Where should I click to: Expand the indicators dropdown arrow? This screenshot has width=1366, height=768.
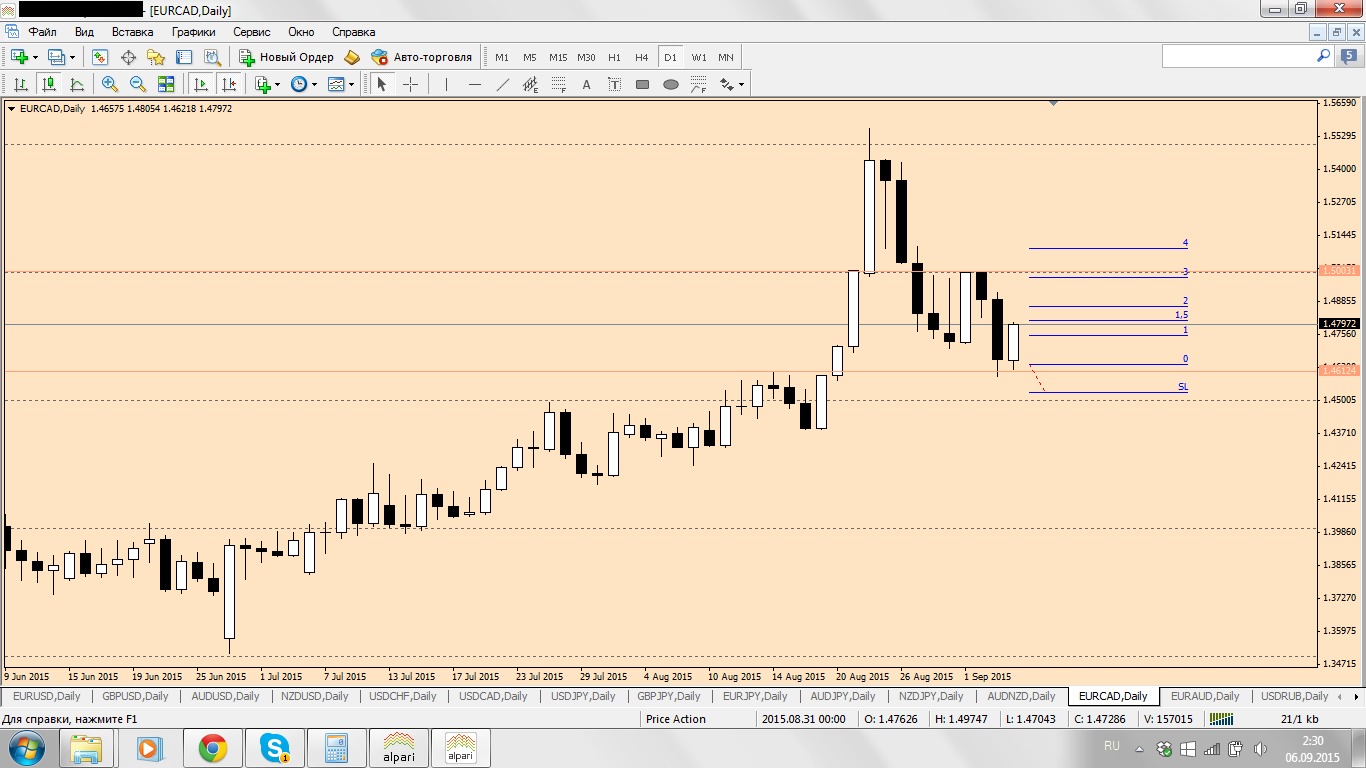tap(278, 85)
